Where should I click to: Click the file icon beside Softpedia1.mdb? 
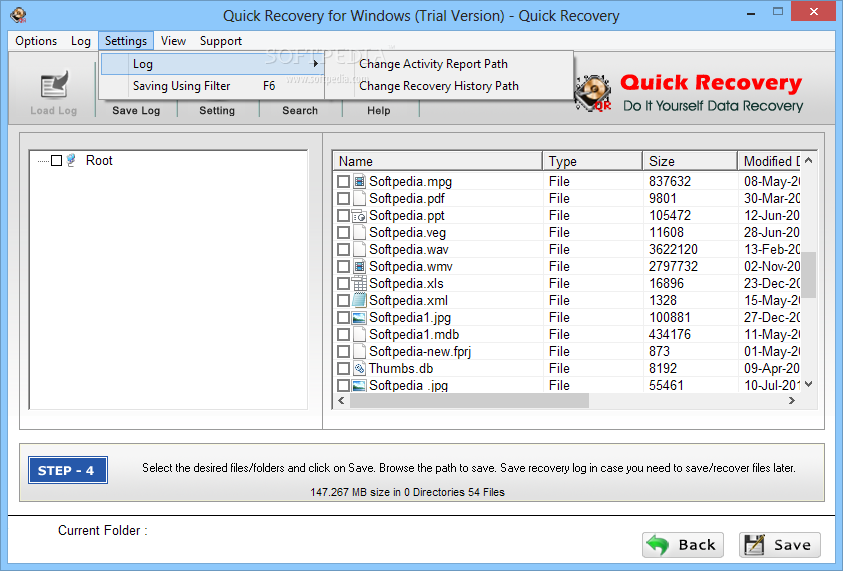point(360,334)
